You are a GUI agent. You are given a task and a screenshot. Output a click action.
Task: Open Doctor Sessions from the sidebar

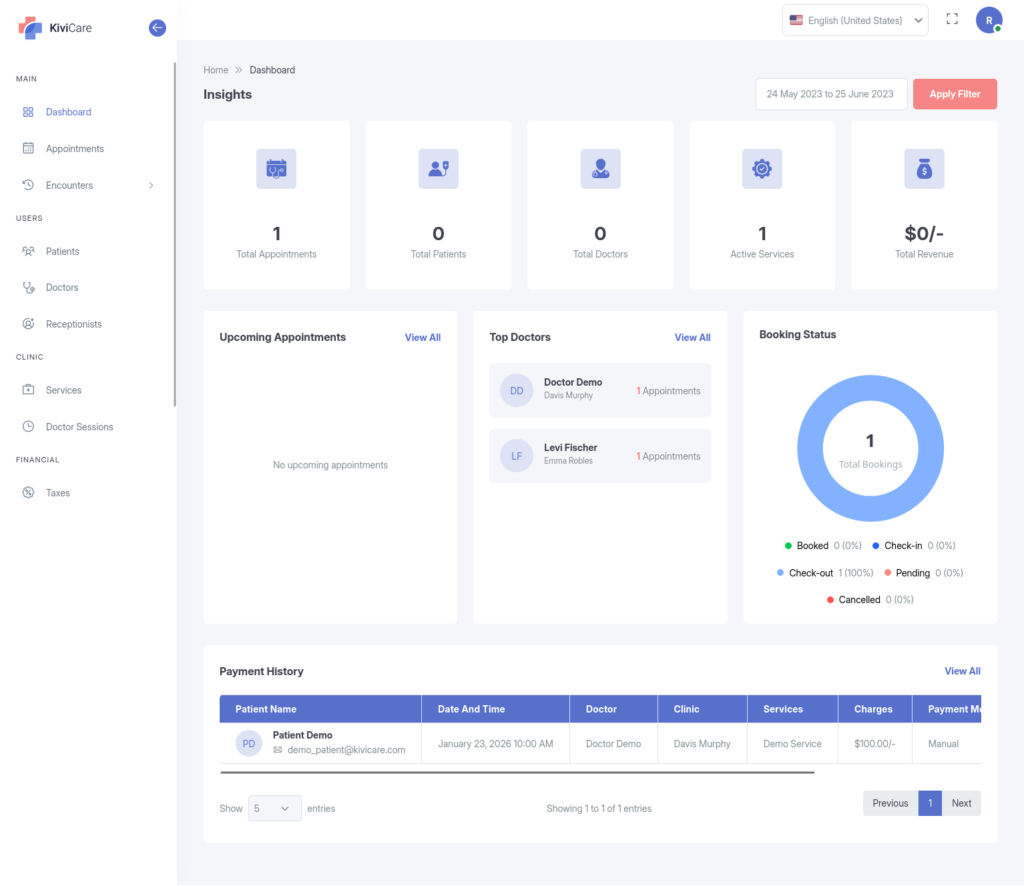pyautogui.click(x=79, y=427)
